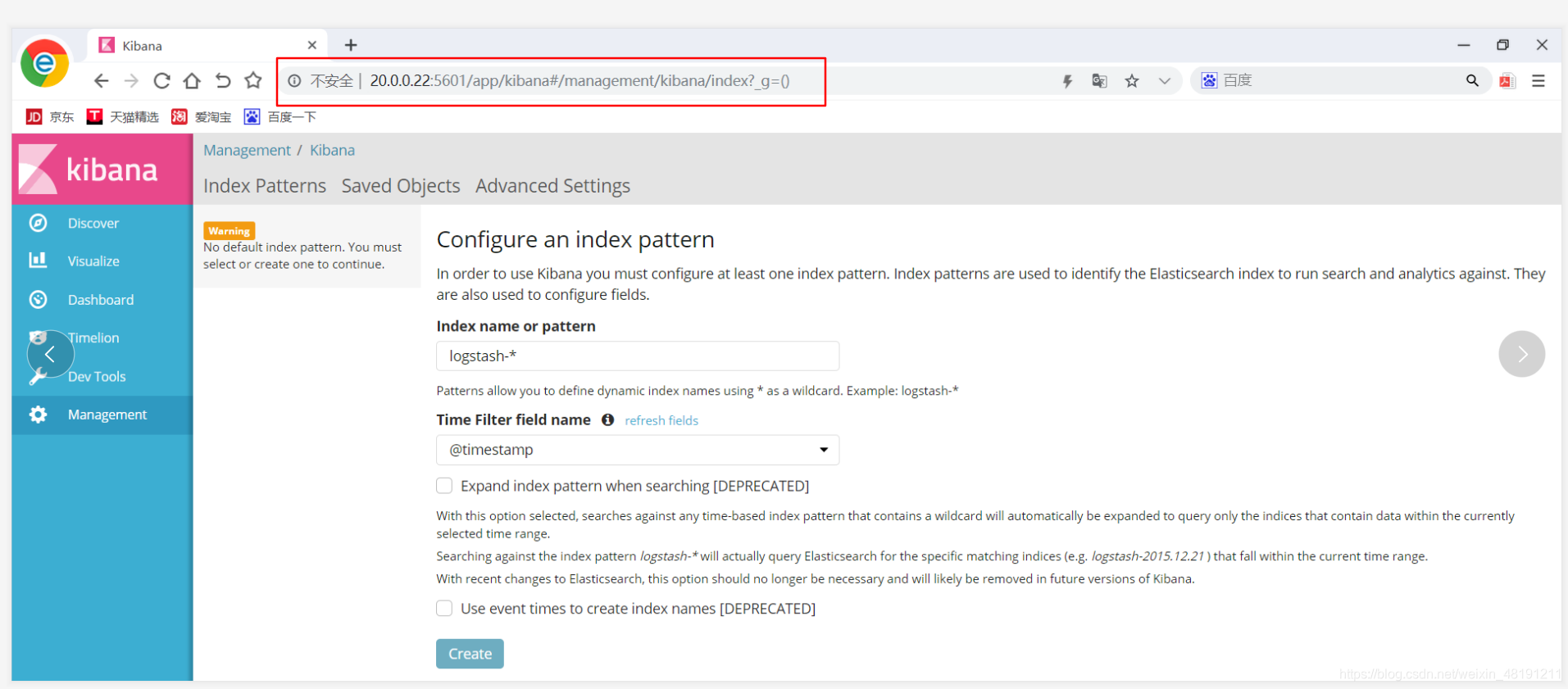The width and height of the screenshot is (1568, 689).
Task: Reload the page with refresh icon
Action: pyautogui.click(x=162, y=80)
